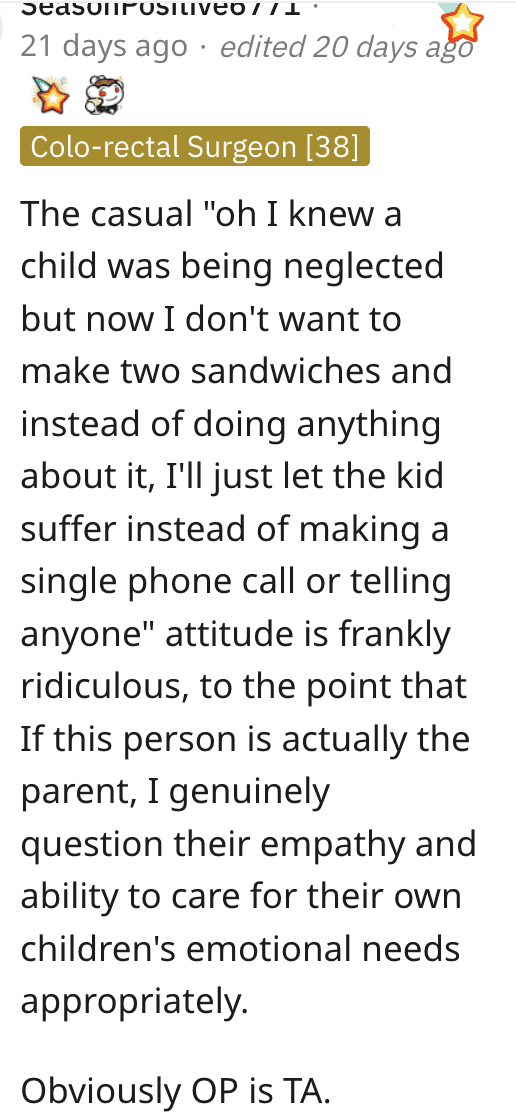The width and height of the screenshot is (516, 1118).
Task: Click the large star award icon at top right
Action: click(x=462, y=24)
